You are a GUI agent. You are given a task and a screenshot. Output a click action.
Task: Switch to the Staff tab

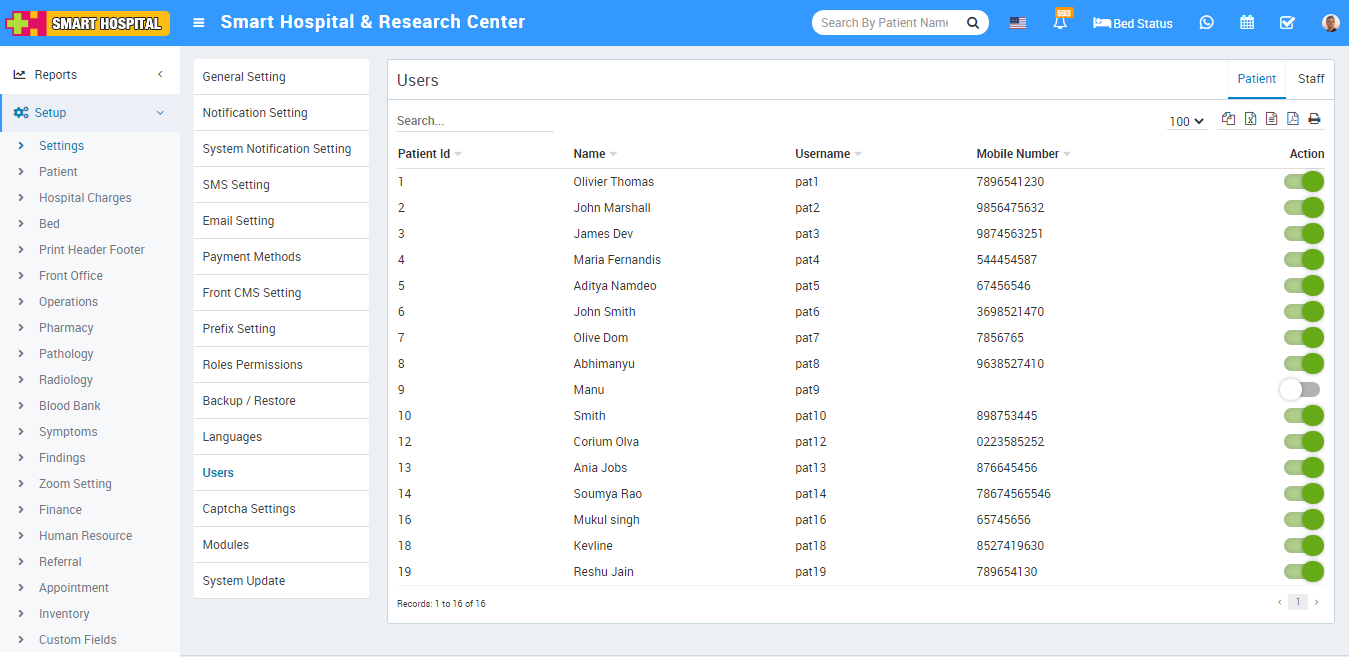pyautogui.click(x=1310, y=79)
